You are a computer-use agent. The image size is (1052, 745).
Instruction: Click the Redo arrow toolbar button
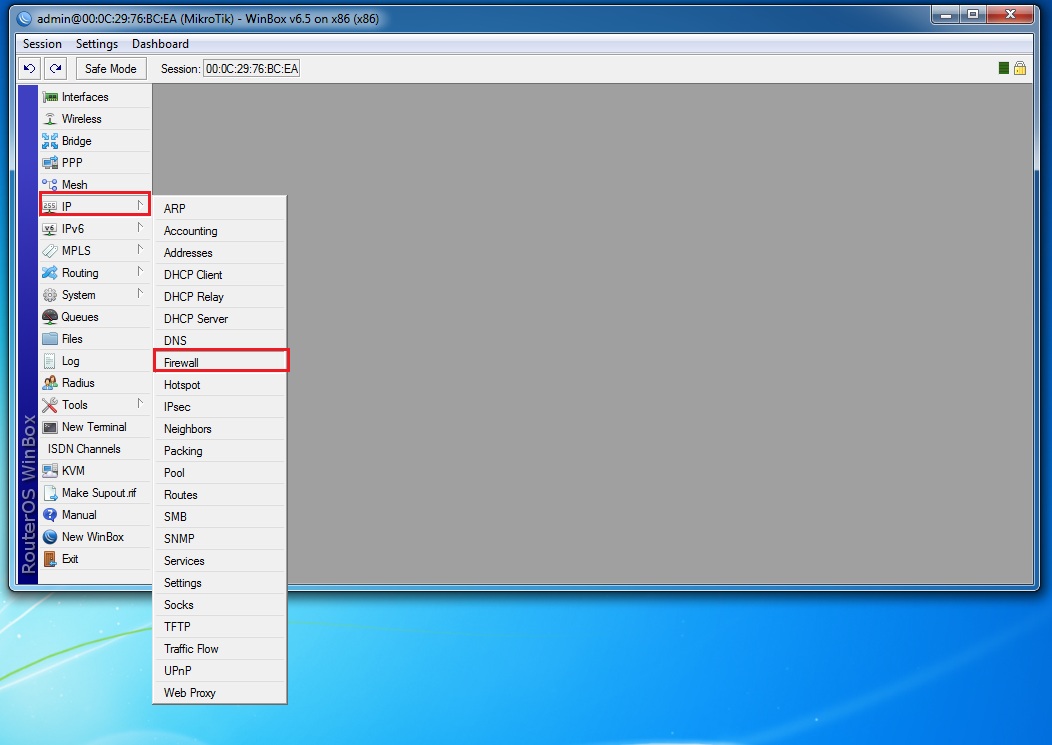(55, 68)
